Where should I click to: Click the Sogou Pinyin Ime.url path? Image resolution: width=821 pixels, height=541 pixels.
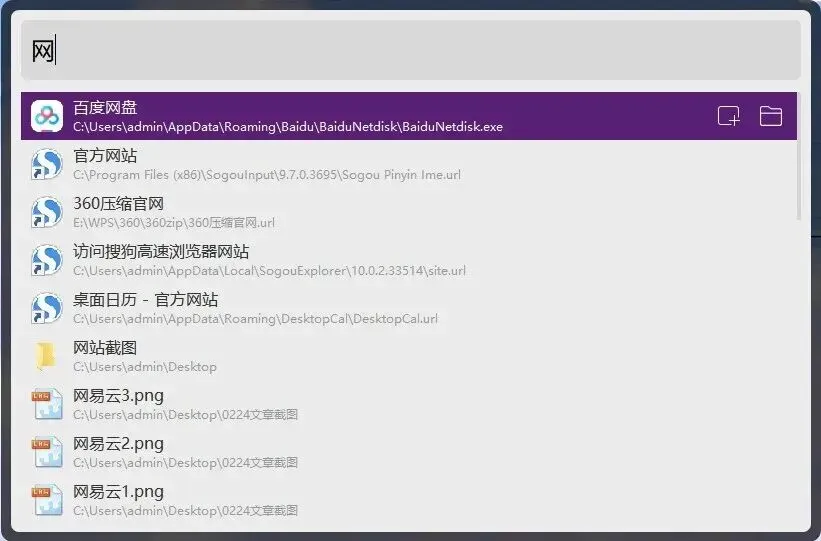(x=267, y=175)
